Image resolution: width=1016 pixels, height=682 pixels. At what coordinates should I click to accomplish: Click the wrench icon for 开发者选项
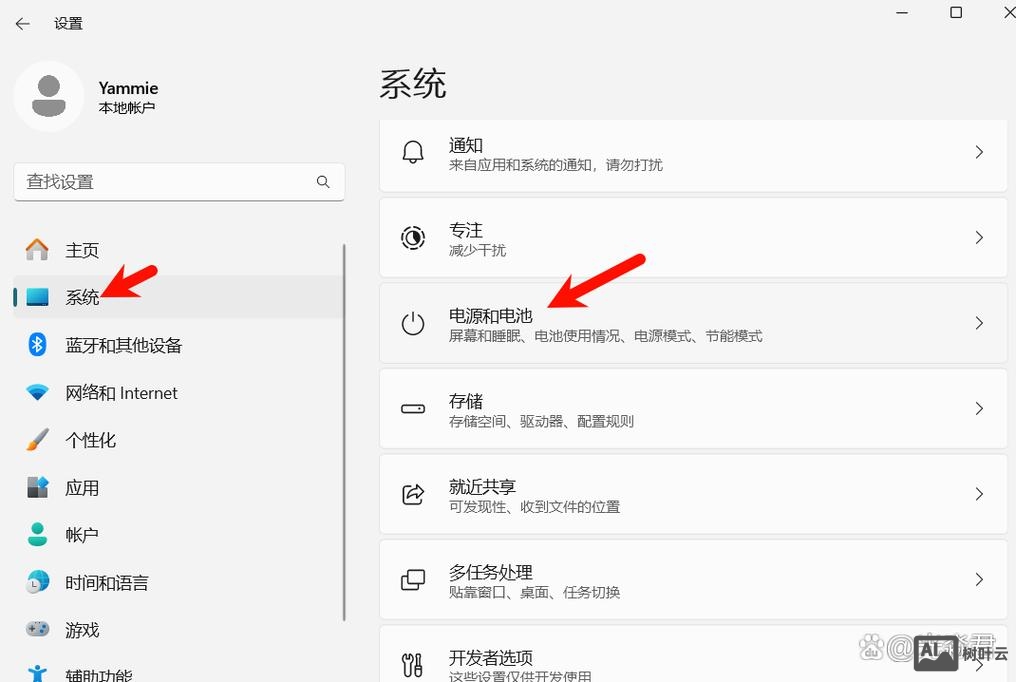click(x=413, y=662)
